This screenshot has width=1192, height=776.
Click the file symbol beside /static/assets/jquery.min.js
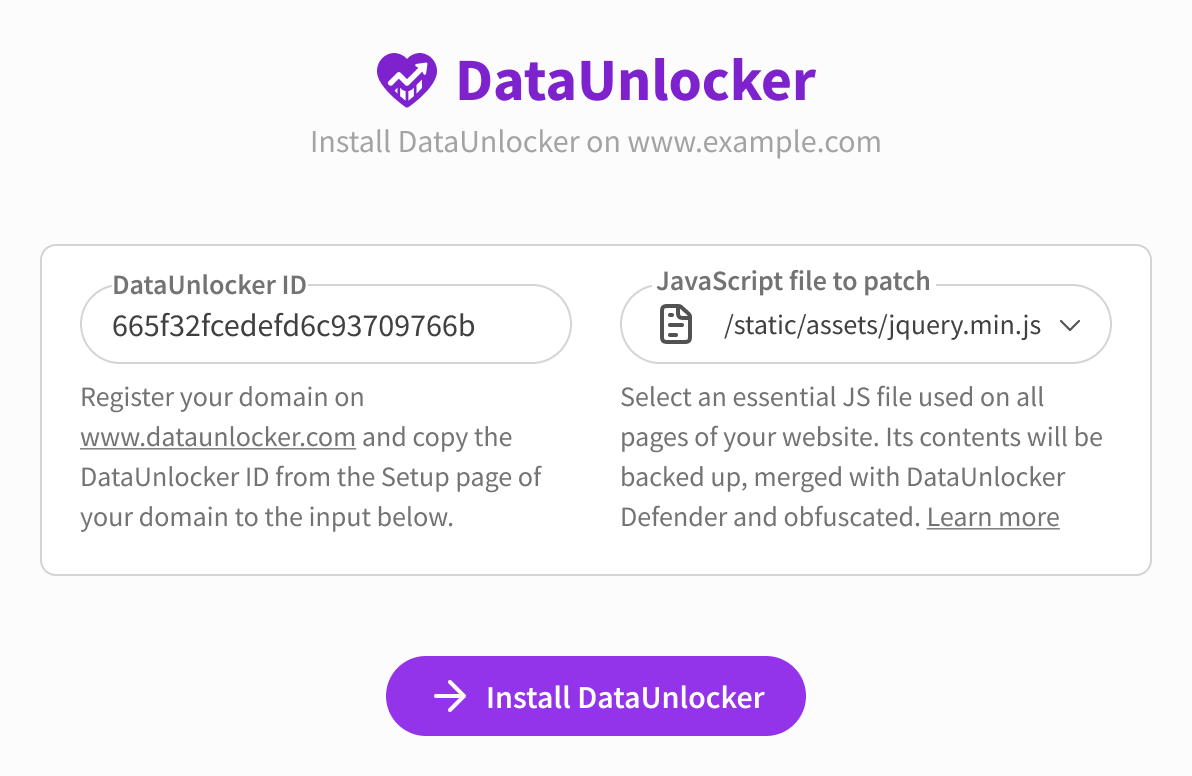(675, 324)
